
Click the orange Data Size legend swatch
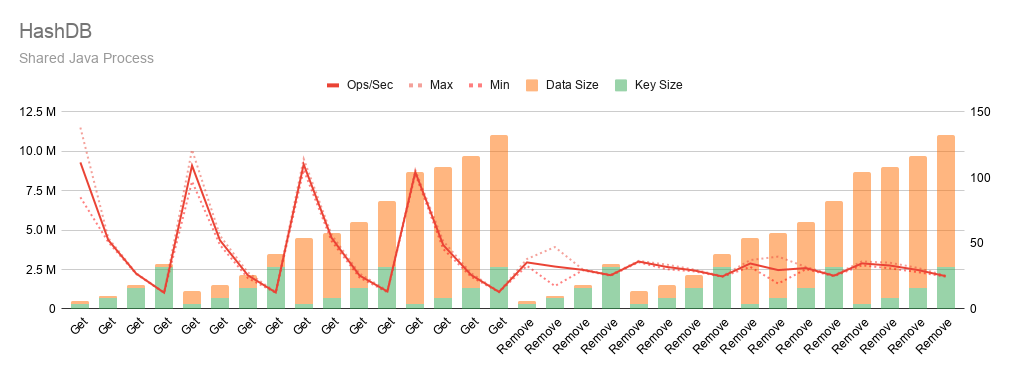[532, 85]
